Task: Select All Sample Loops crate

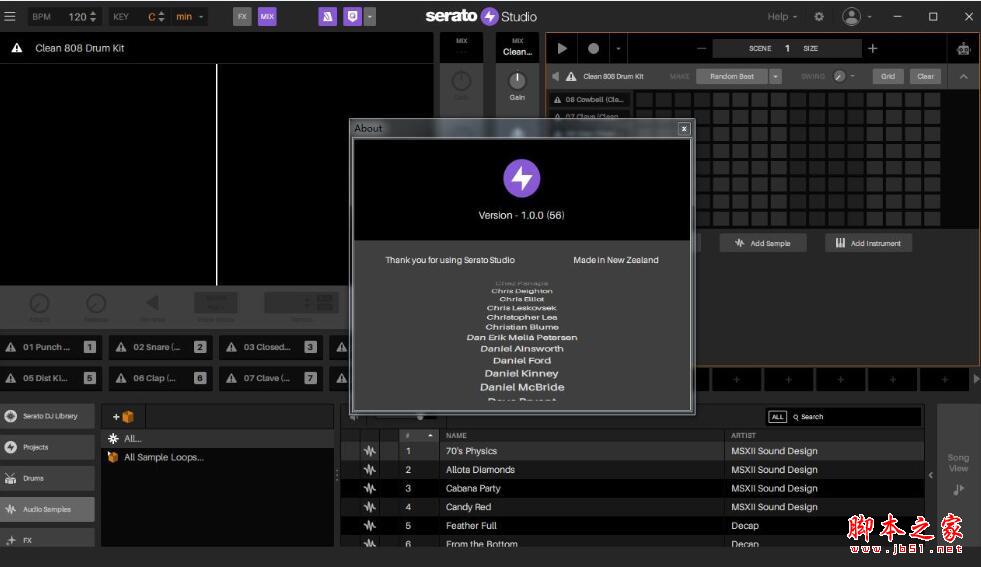Action: tap(218, 457)
